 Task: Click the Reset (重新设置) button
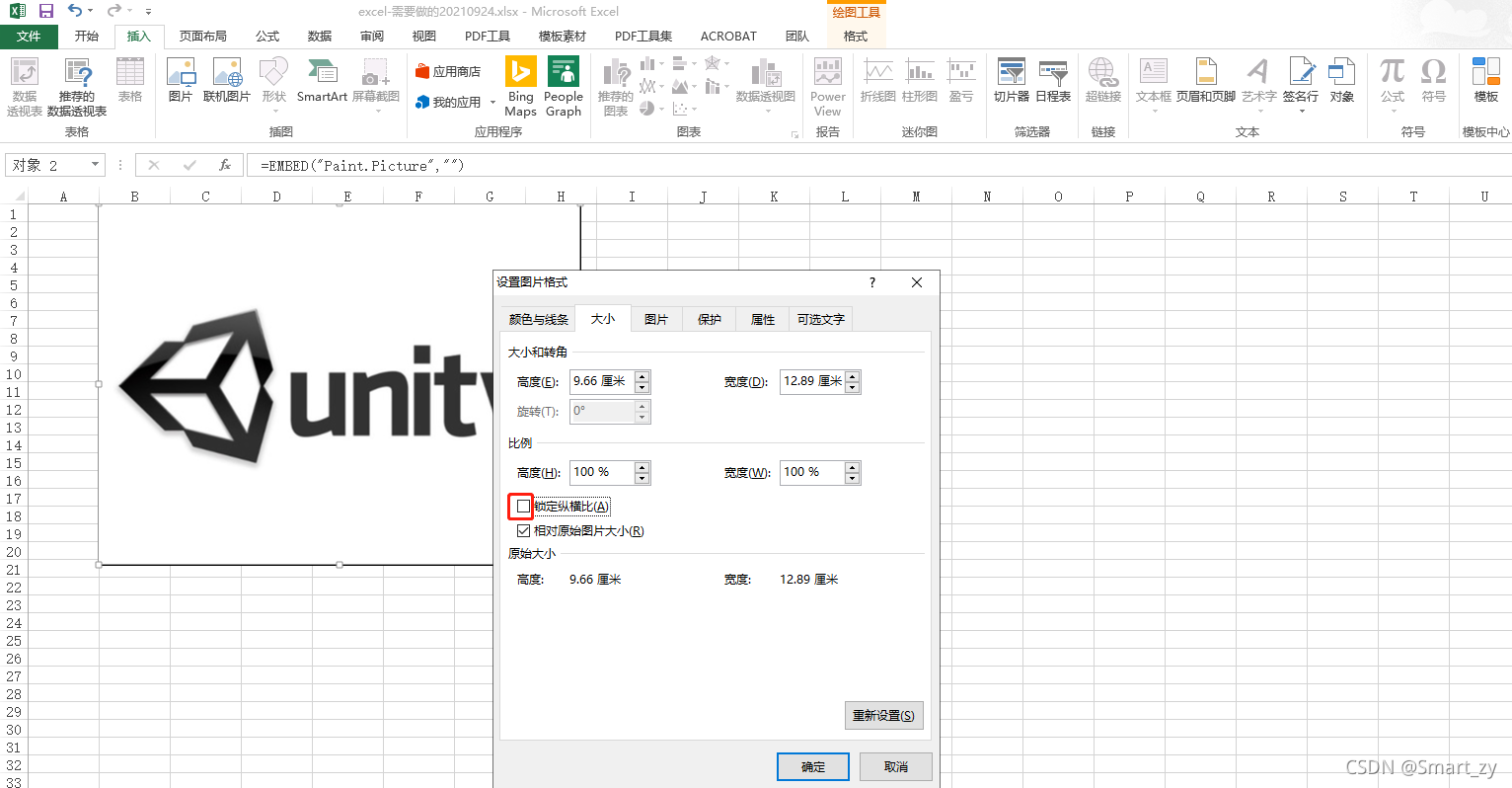coord(884,716)
